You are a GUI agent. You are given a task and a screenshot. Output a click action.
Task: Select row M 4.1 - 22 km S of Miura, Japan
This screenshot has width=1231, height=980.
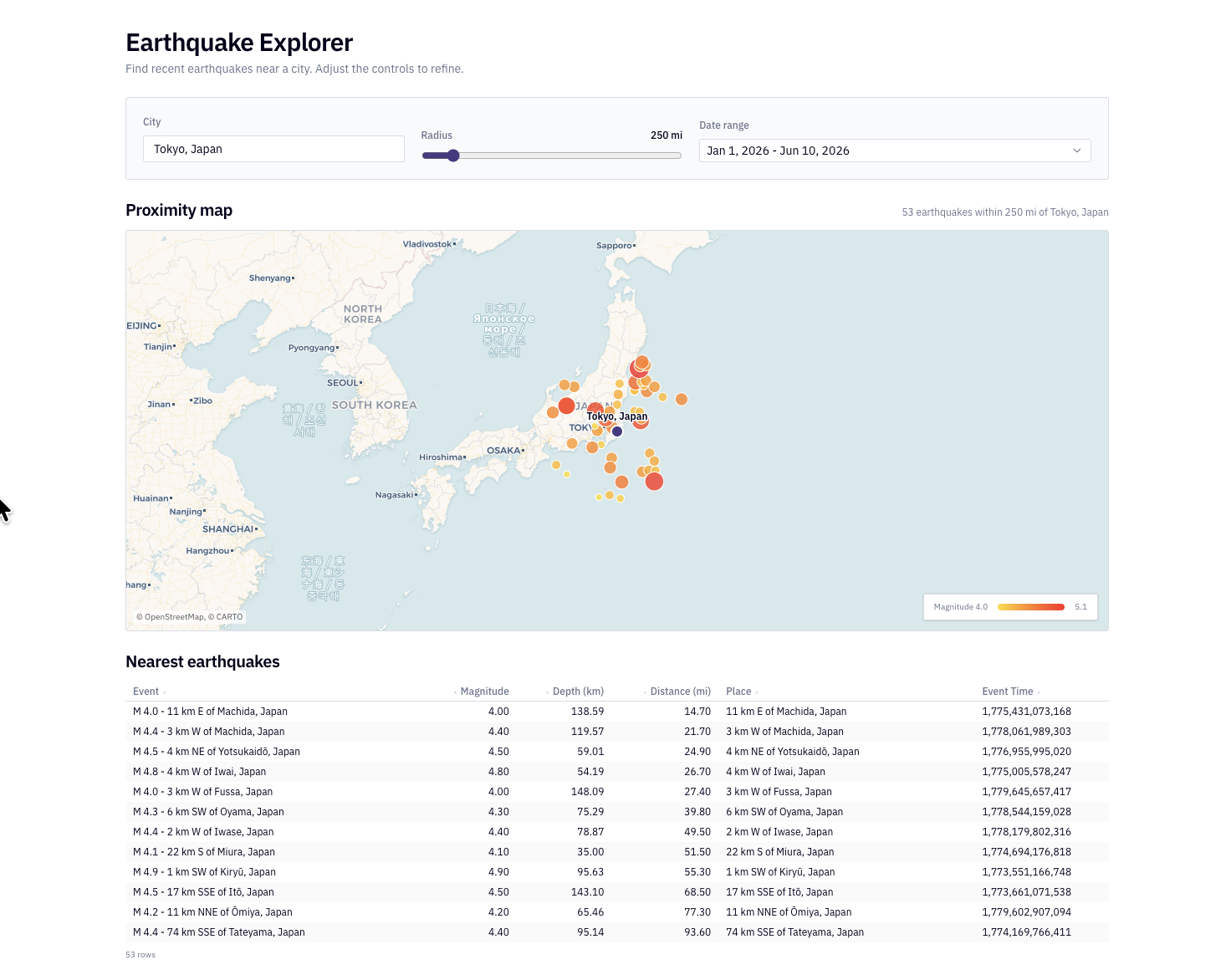click(x=617, y=852)
